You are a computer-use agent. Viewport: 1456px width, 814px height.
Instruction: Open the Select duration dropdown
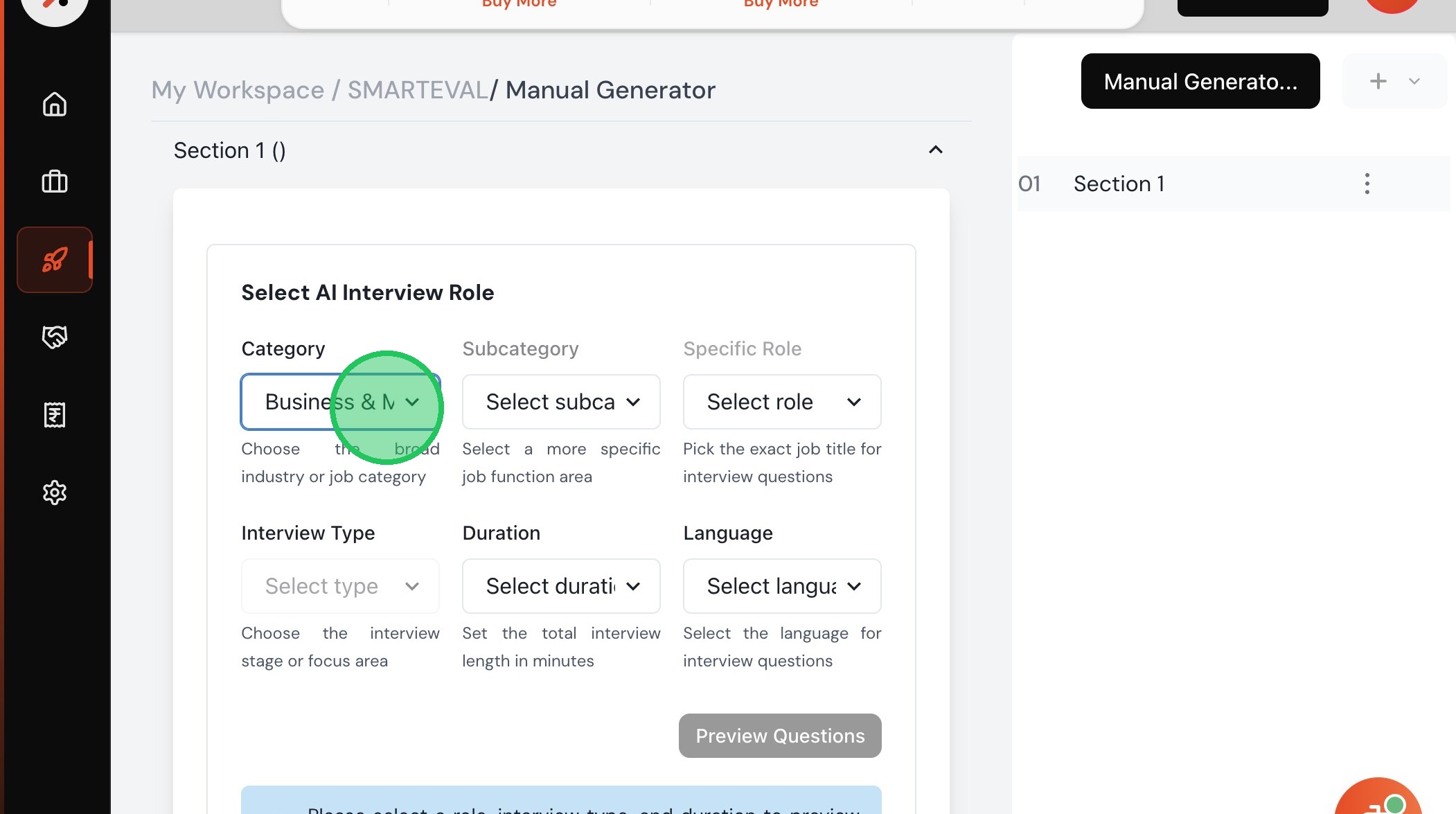560,586
